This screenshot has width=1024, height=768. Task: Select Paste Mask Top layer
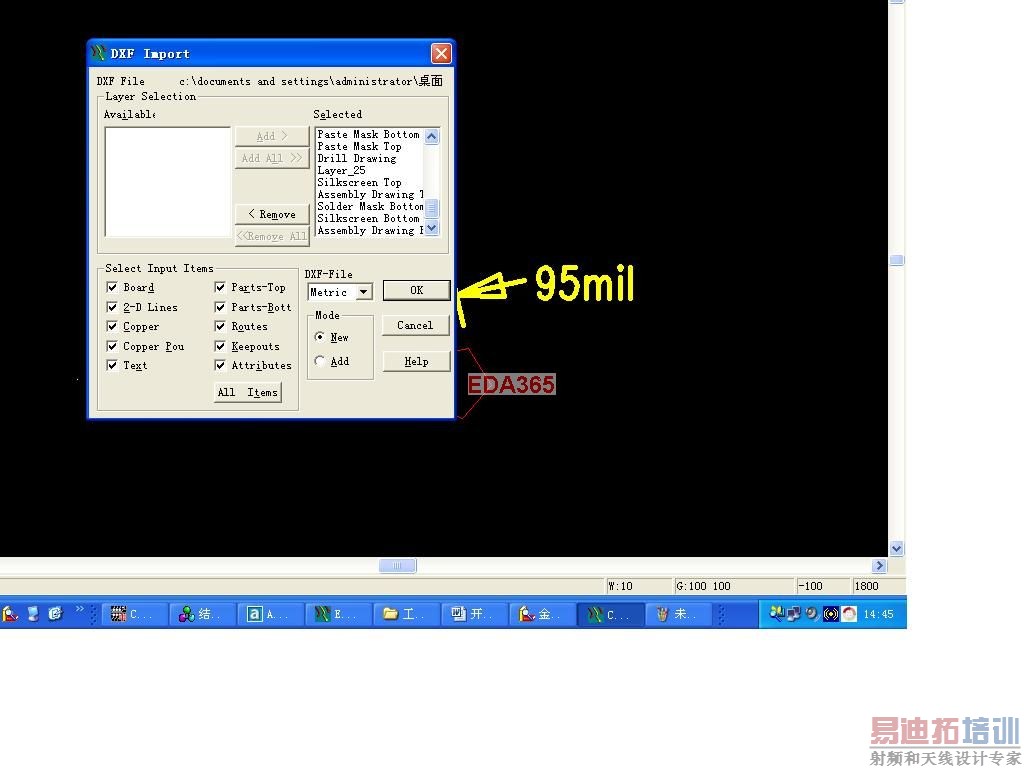(359, 146)
